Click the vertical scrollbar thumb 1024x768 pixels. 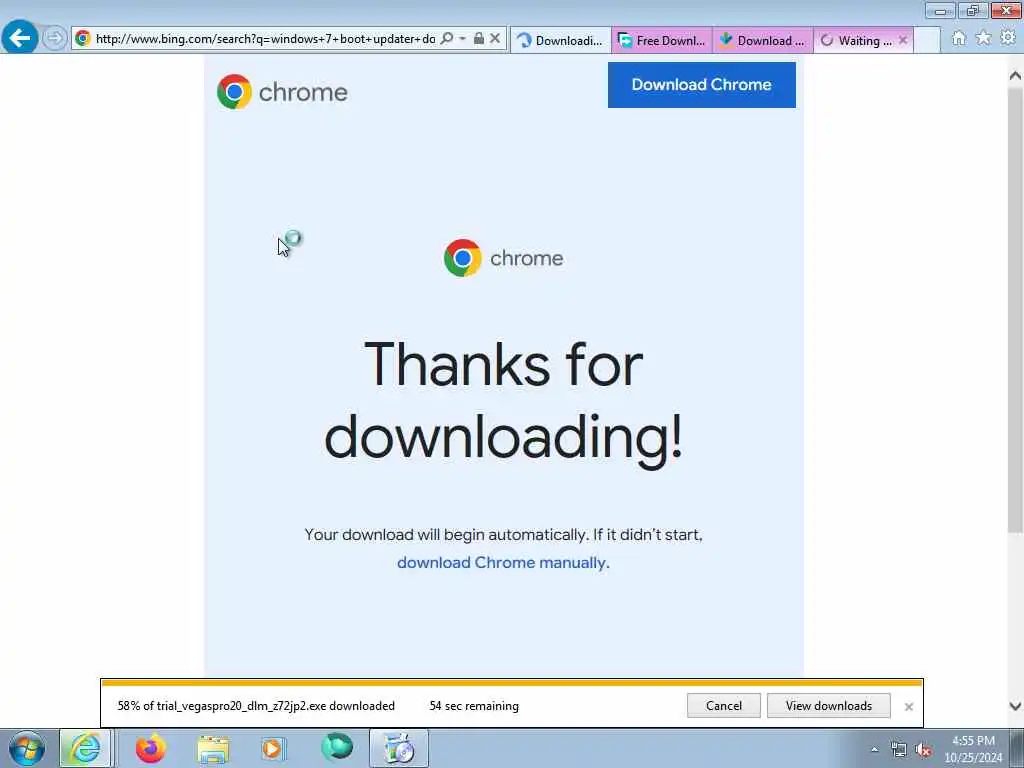tap(1015, 310)
